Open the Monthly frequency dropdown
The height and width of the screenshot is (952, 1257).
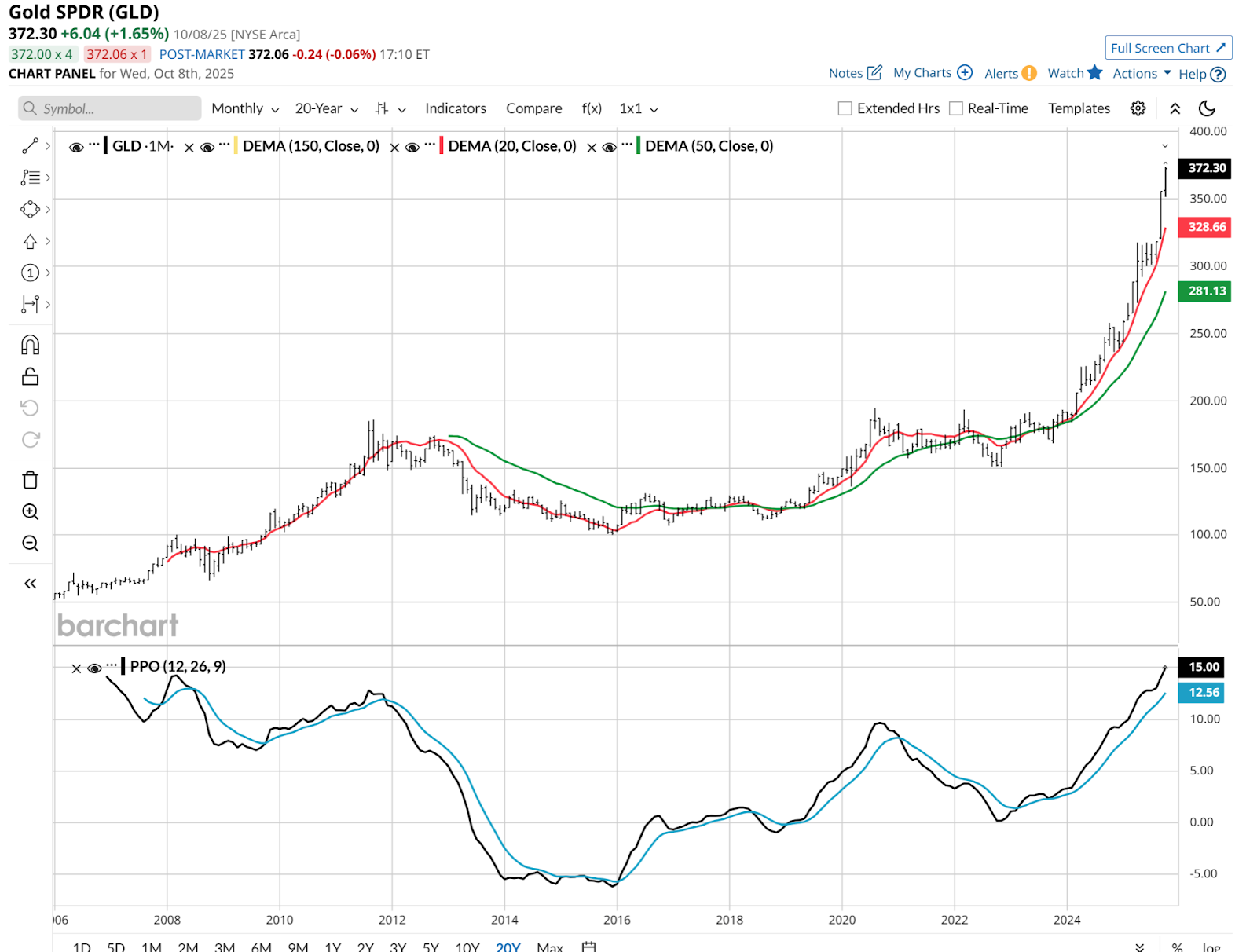[245, 108]
